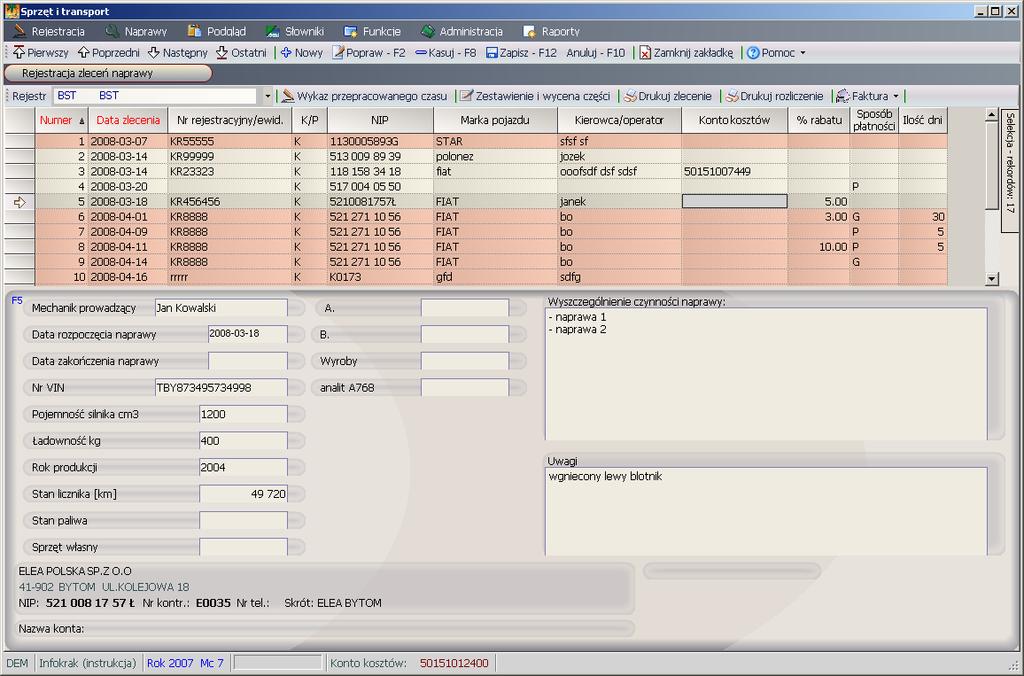Click the A. input field
The image size is (1024, 676).
[x=465, y=308]
